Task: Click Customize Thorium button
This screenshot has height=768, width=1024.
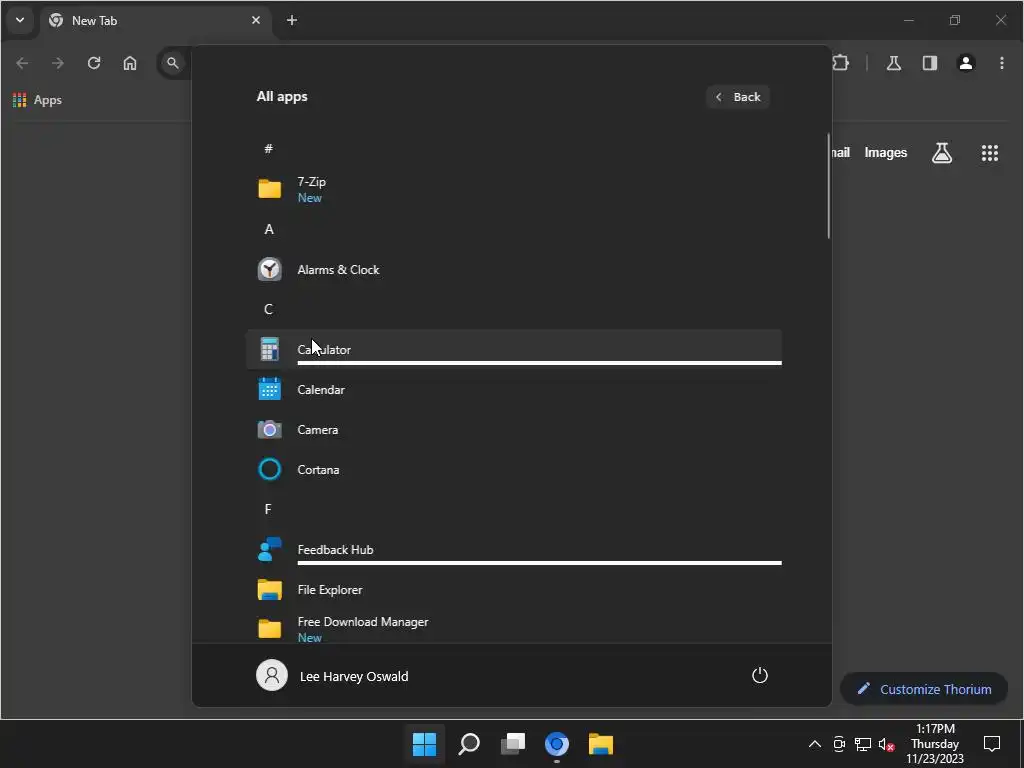Action: coord(924,689)
